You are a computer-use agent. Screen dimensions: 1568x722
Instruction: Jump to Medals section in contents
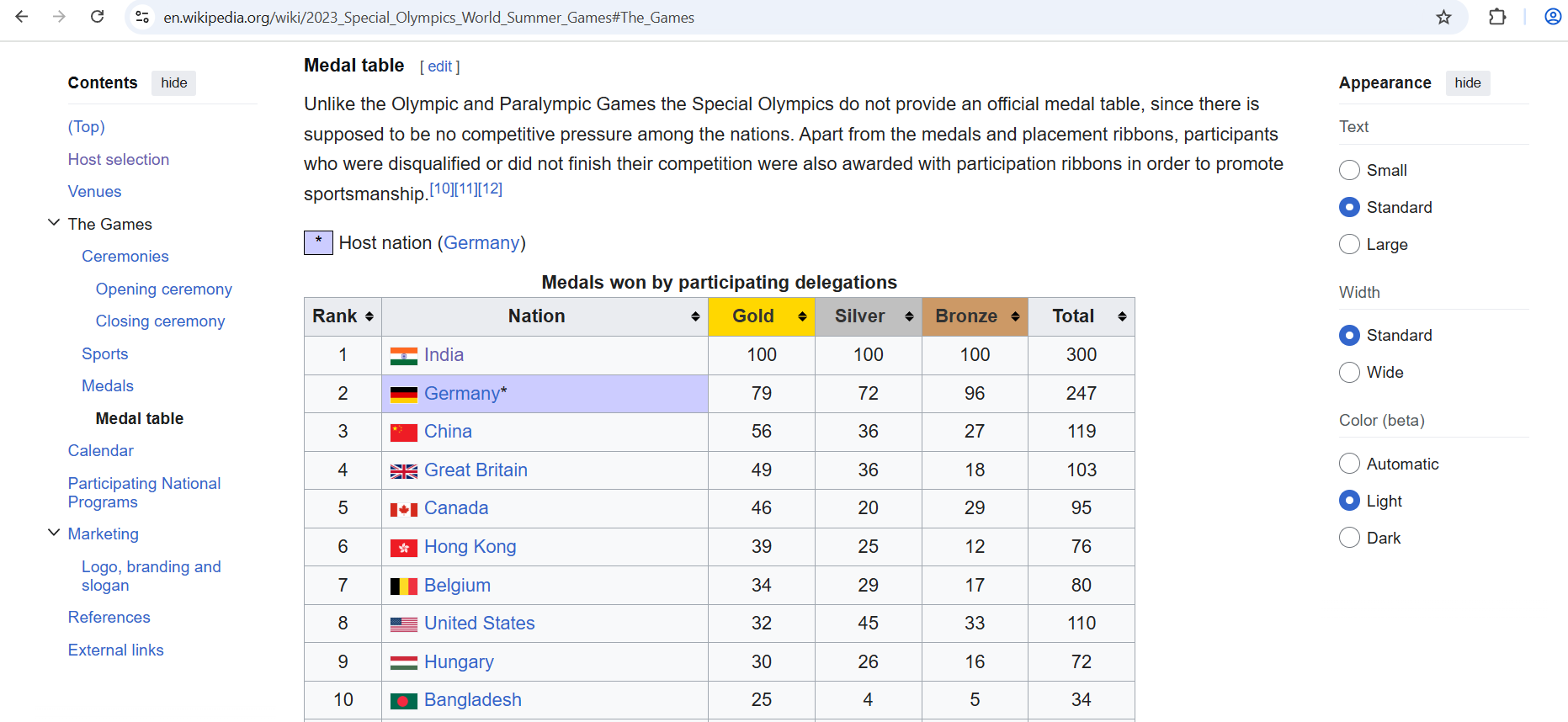coord(108,385)
